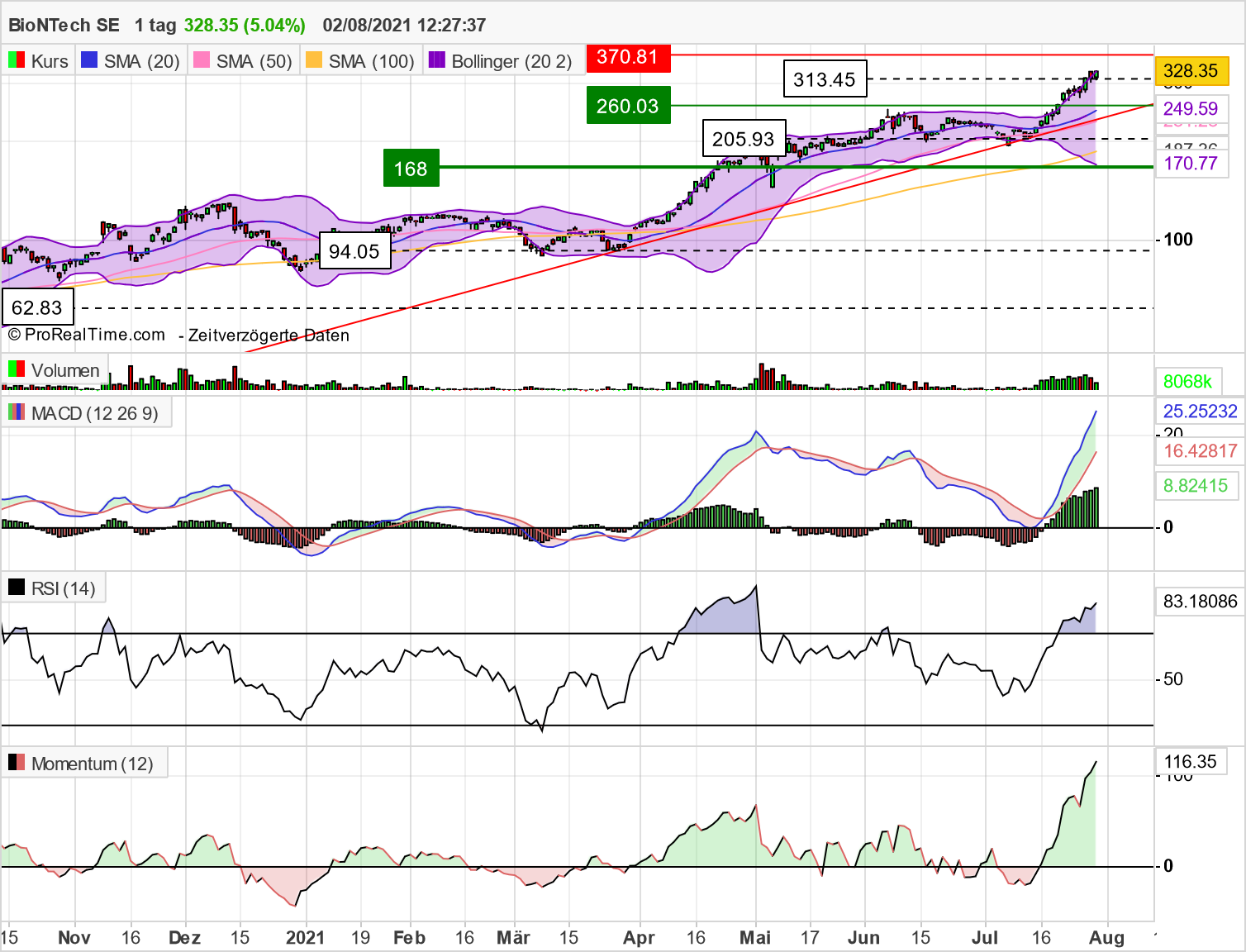The image size is (1246, 952).
Task: Open the Bollinger (20 2) indicator icon
Action: pyautogui.click(x=435, y=59)
